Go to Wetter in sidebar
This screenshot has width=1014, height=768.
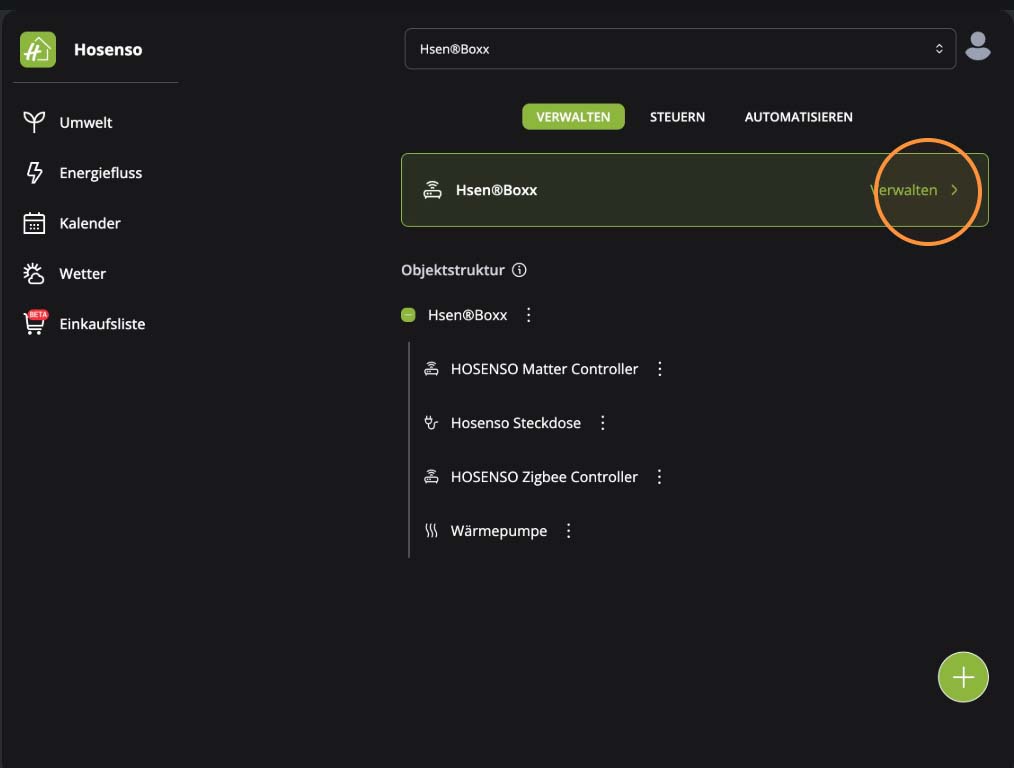pyautogui.click(x=82, y=273)
